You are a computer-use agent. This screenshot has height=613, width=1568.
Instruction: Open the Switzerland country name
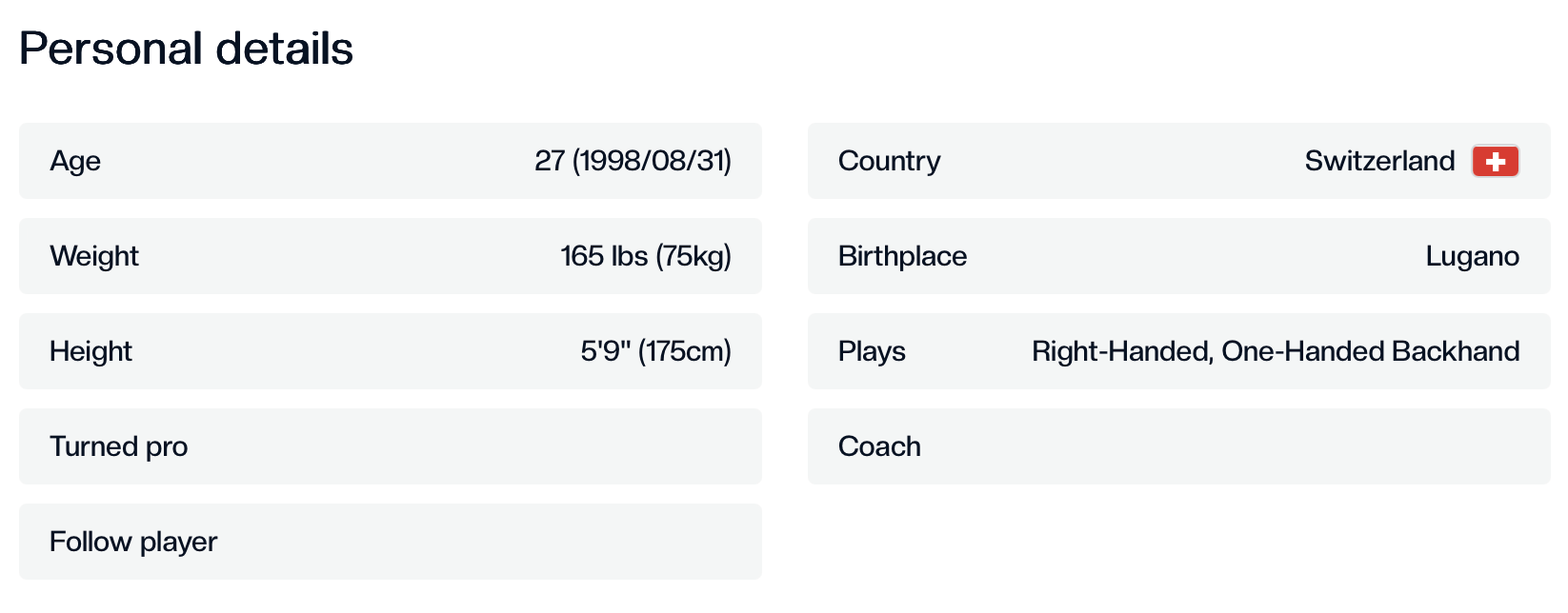tap(1379, 161)
